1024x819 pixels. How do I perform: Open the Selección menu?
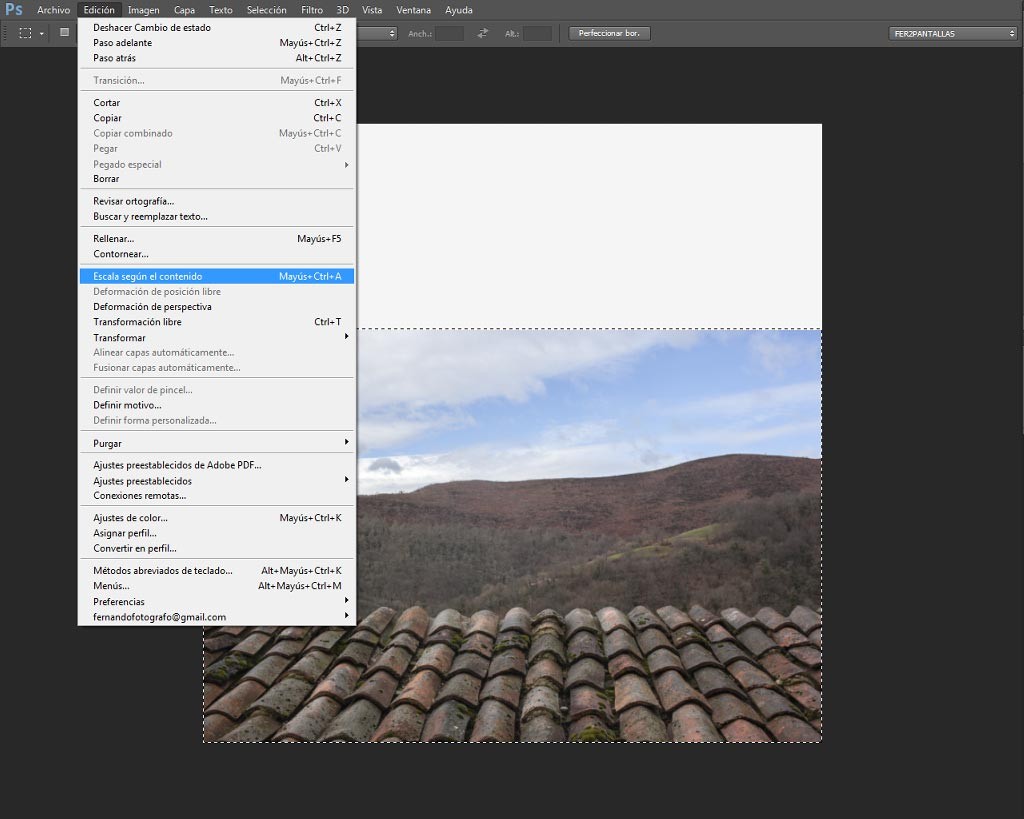[x=266, y=10]
